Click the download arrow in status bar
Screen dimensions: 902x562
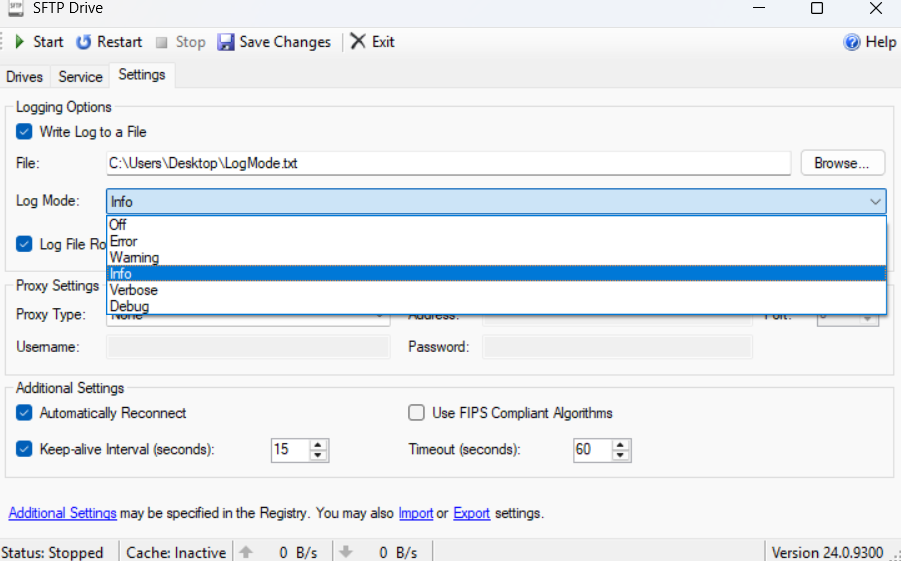coord(346,552)
